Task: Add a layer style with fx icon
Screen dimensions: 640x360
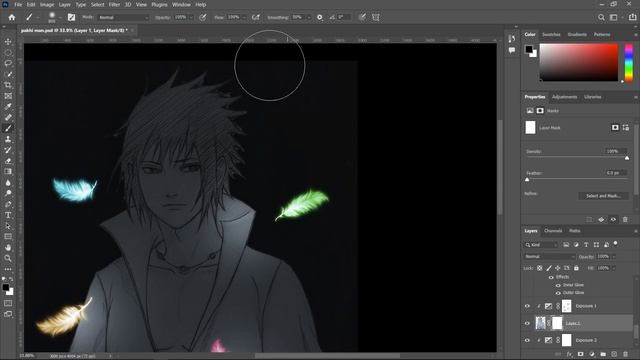Action: click(x=569, y=354)
